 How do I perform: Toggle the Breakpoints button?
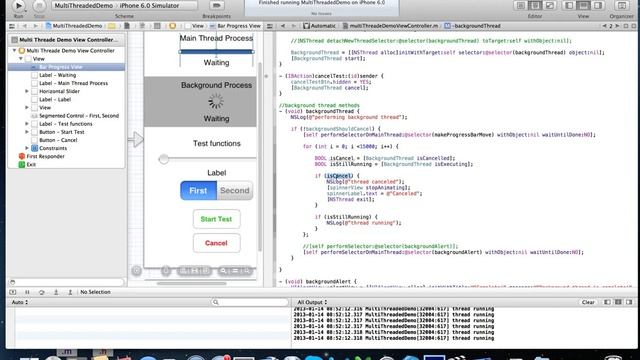pyautogui.click(x=216, y=6)
